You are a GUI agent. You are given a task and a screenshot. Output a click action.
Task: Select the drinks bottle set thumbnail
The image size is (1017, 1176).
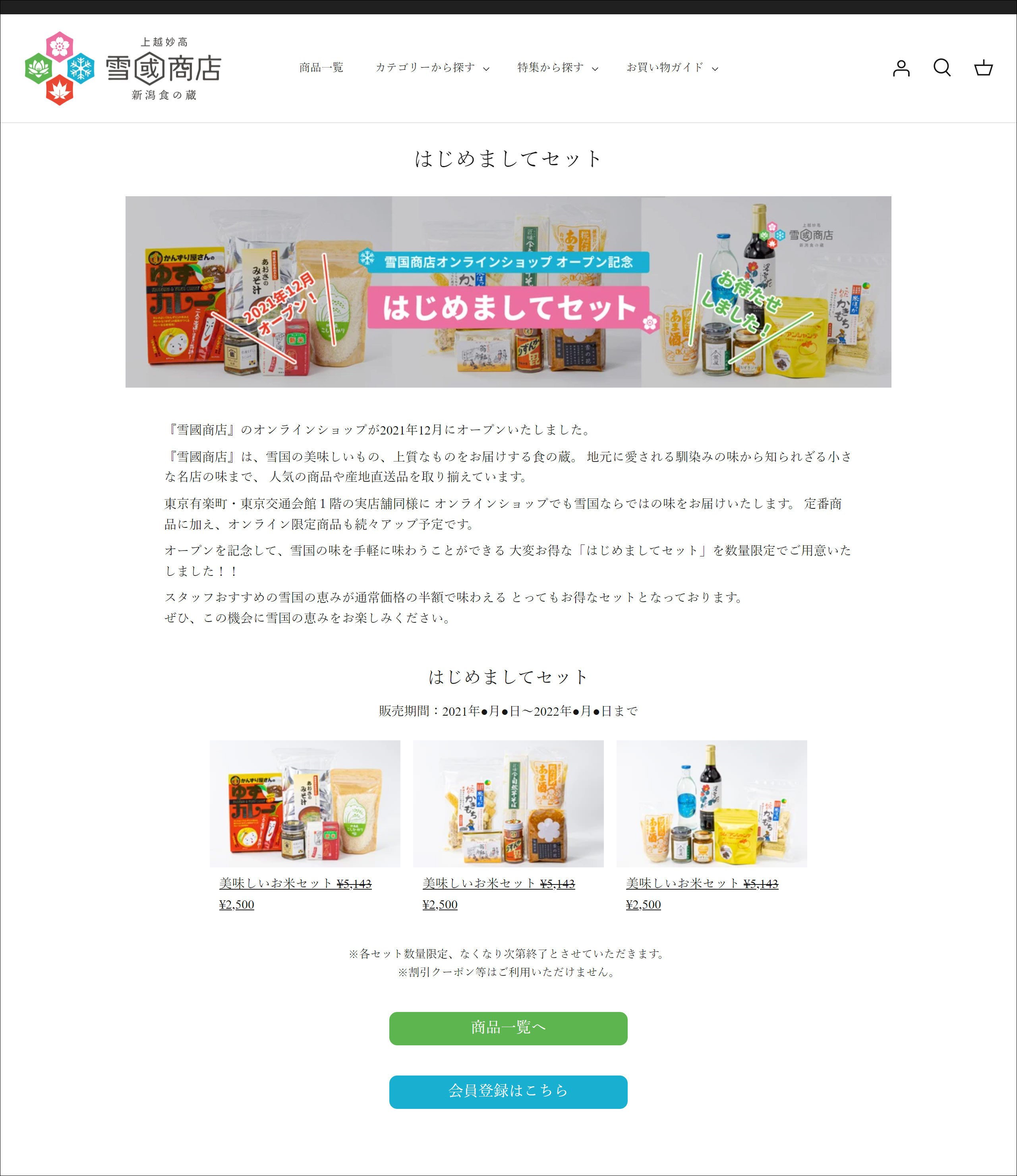(712, 803)
